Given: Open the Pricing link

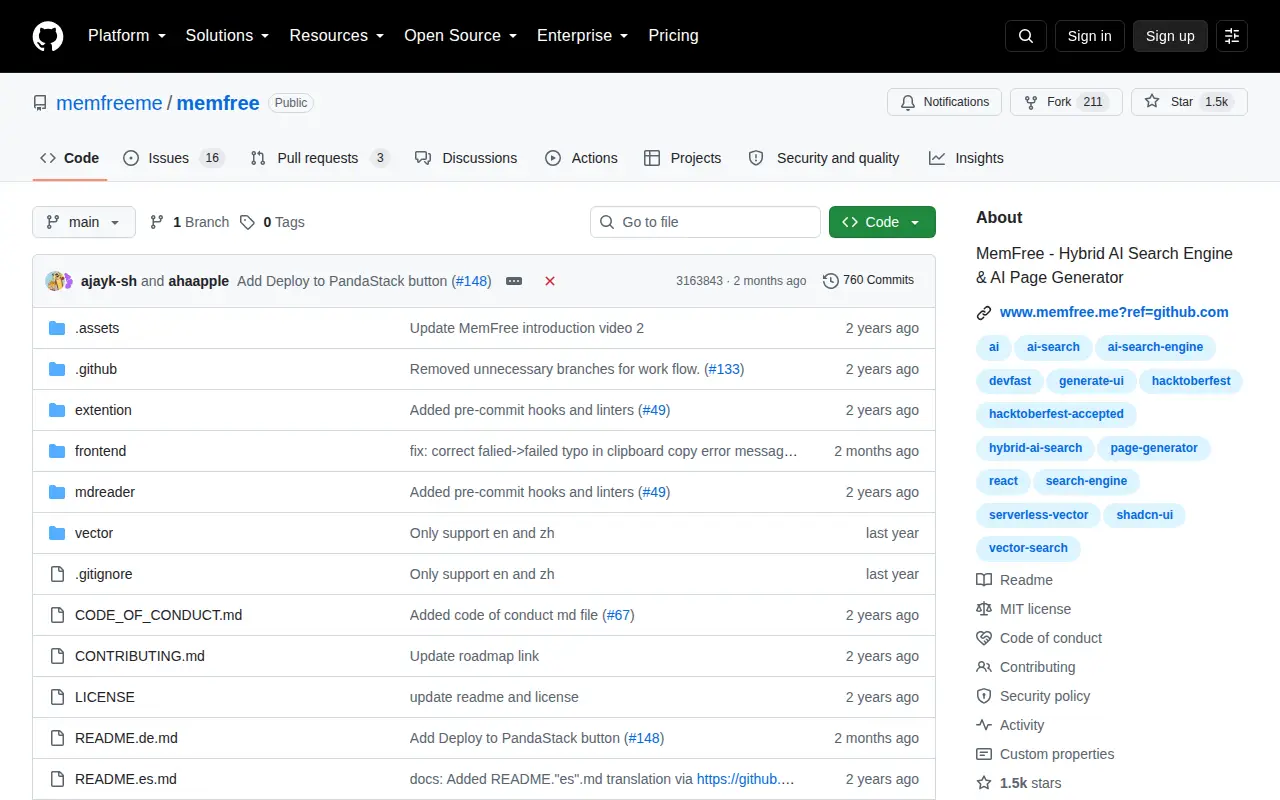Looking at the screenshot, I should pyautogui.click(x=673, y=36).
